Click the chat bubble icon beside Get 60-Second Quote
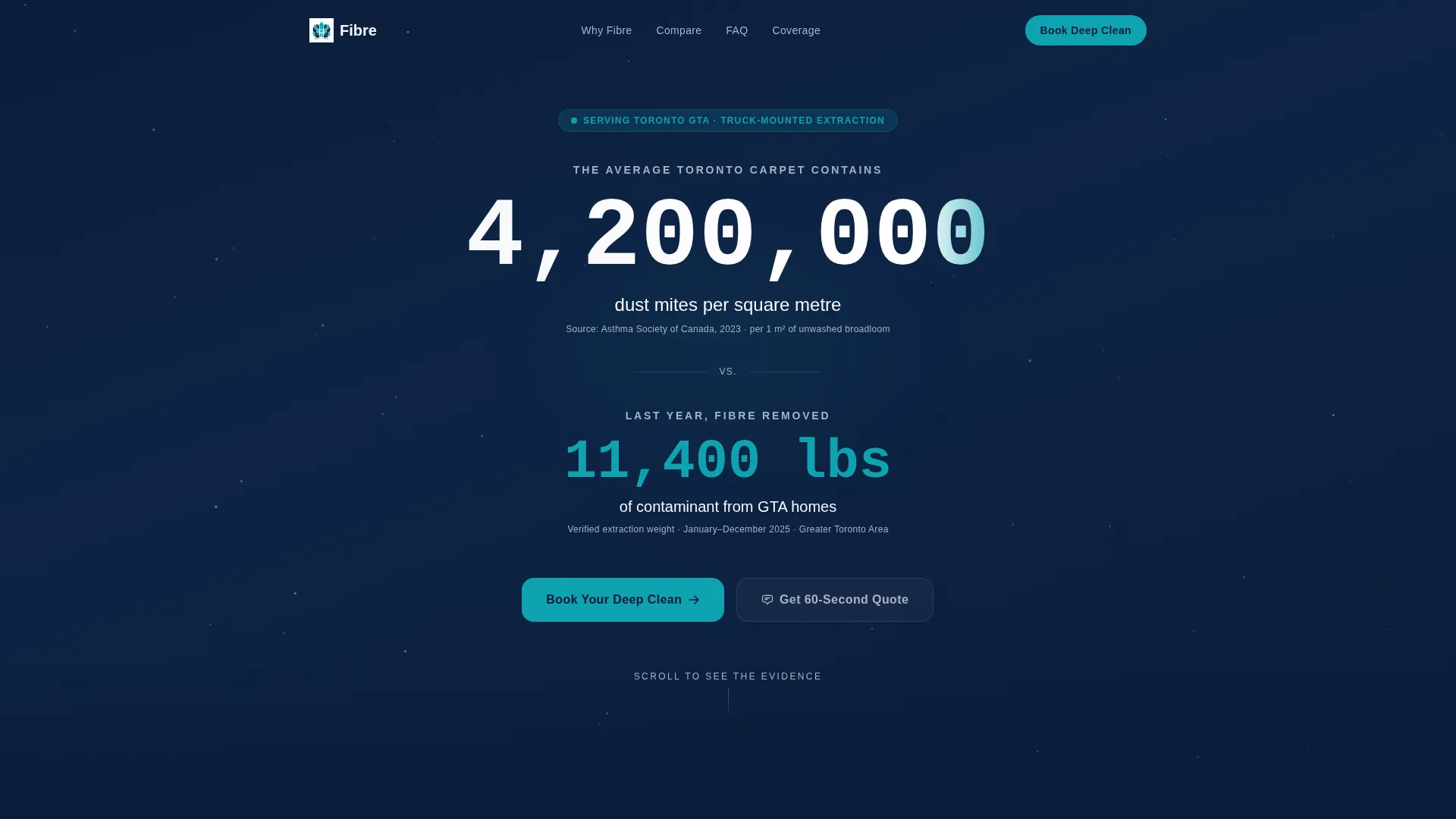1456x819 pixels. (767, 600)
